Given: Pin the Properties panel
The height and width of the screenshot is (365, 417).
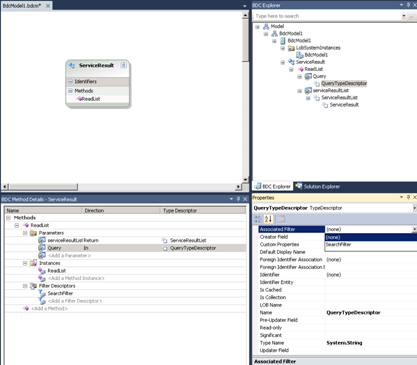Looking at the screenshot, I should (x=408, y=197).
